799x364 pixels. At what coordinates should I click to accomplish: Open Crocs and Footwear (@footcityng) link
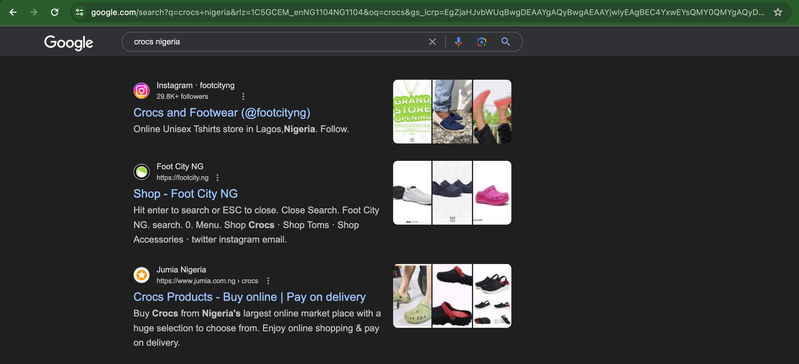tap(222, 113)
